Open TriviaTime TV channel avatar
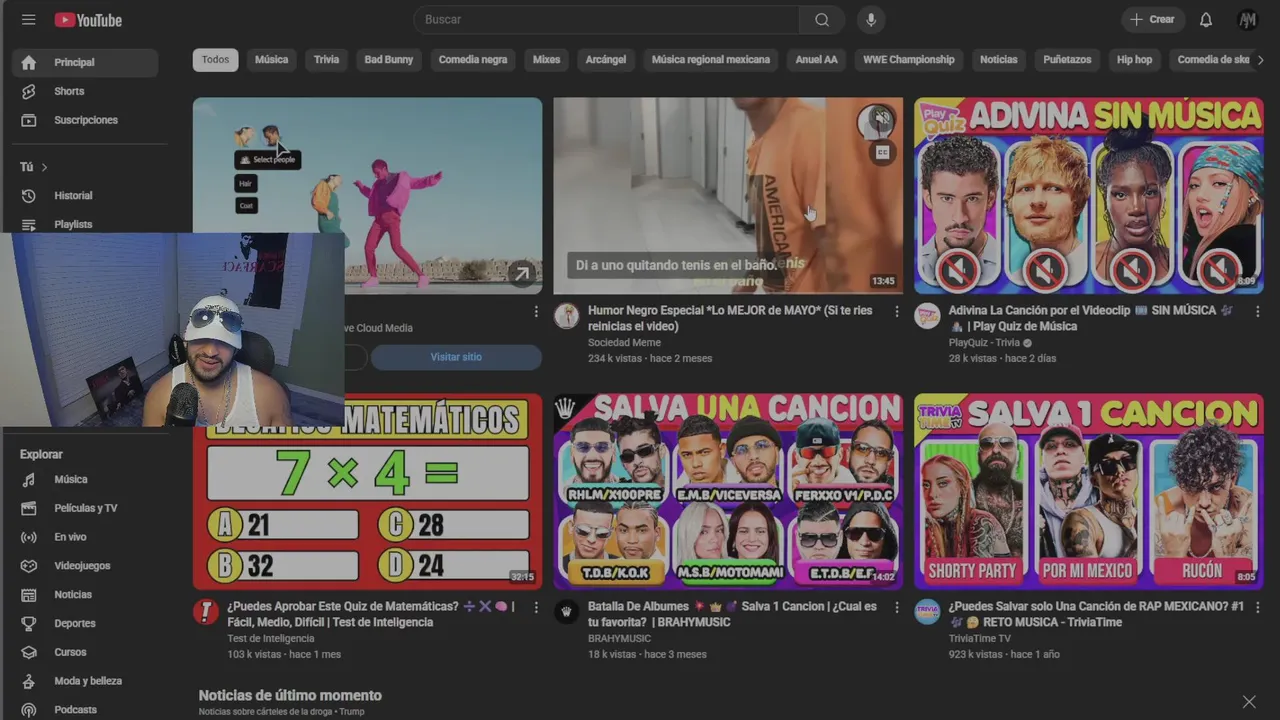This screenshot has width=1280, height=720. [x=928, y=612]
